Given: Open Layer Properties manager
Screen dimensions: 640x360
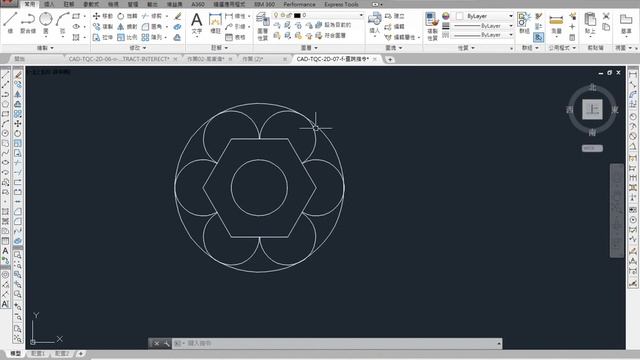Looking at the screenshot, I should coord(262,27).
